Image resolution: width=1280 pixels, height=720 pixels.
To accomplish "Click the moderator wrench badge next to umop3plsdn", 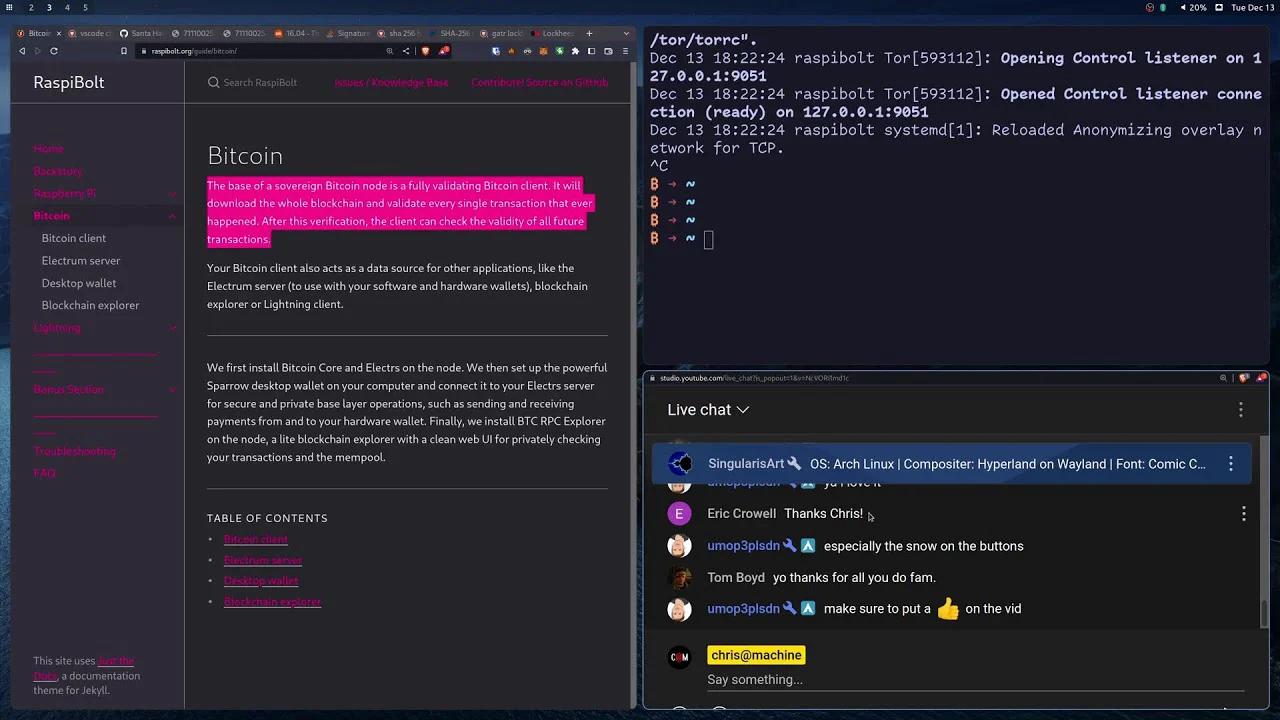I will [x=789, y=546].
